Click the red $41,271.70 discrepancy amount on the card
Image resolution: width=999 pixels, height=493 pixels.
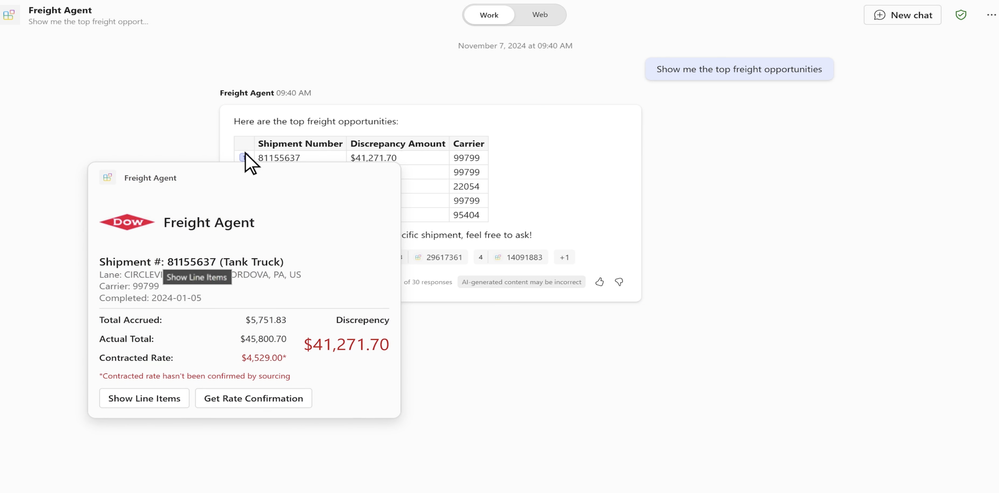[x=346, y=345]
